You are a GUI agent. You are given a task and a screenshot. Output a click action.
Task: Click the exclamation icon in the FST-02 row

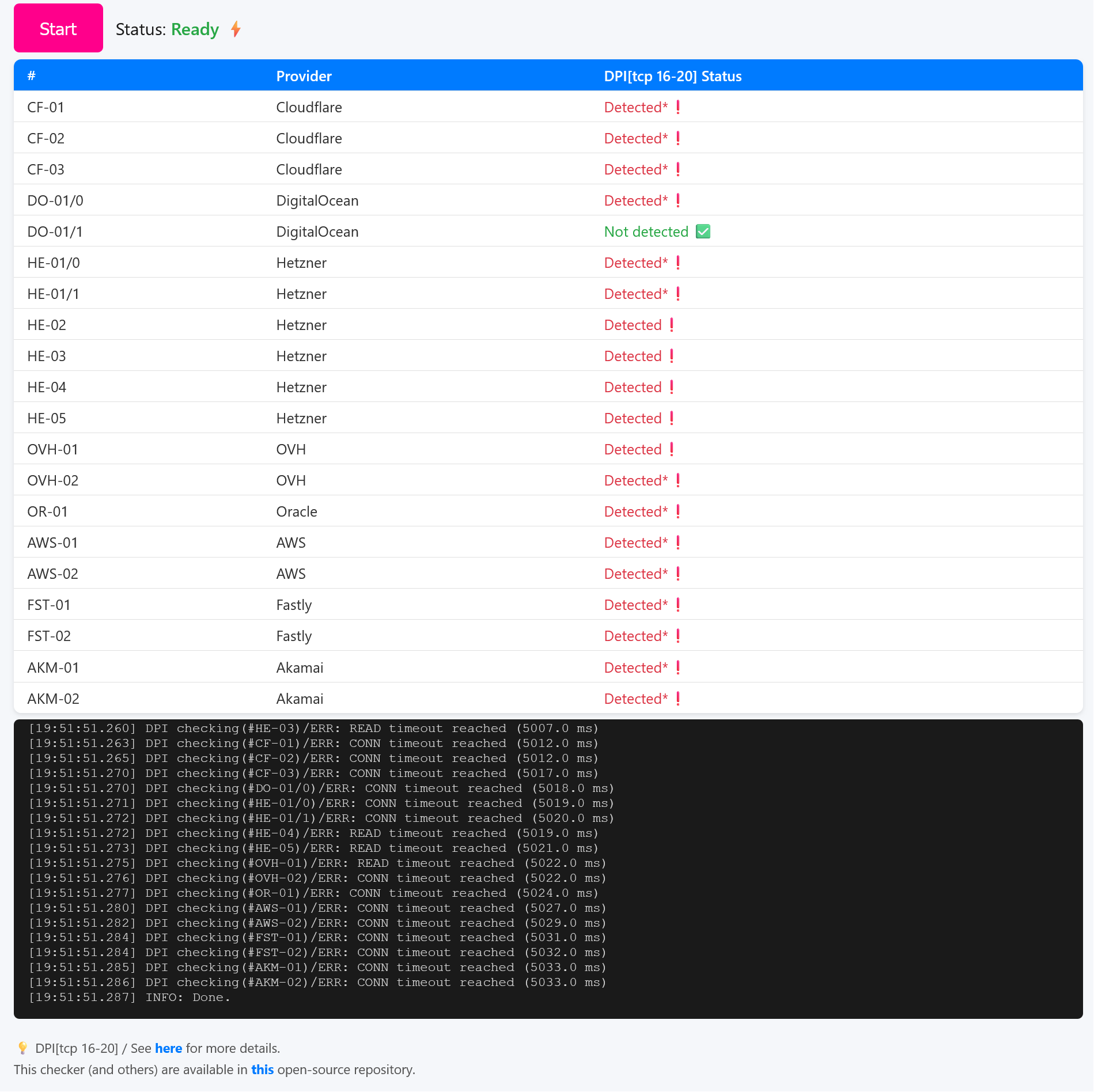pyautogui.click(x=678, y=636)
